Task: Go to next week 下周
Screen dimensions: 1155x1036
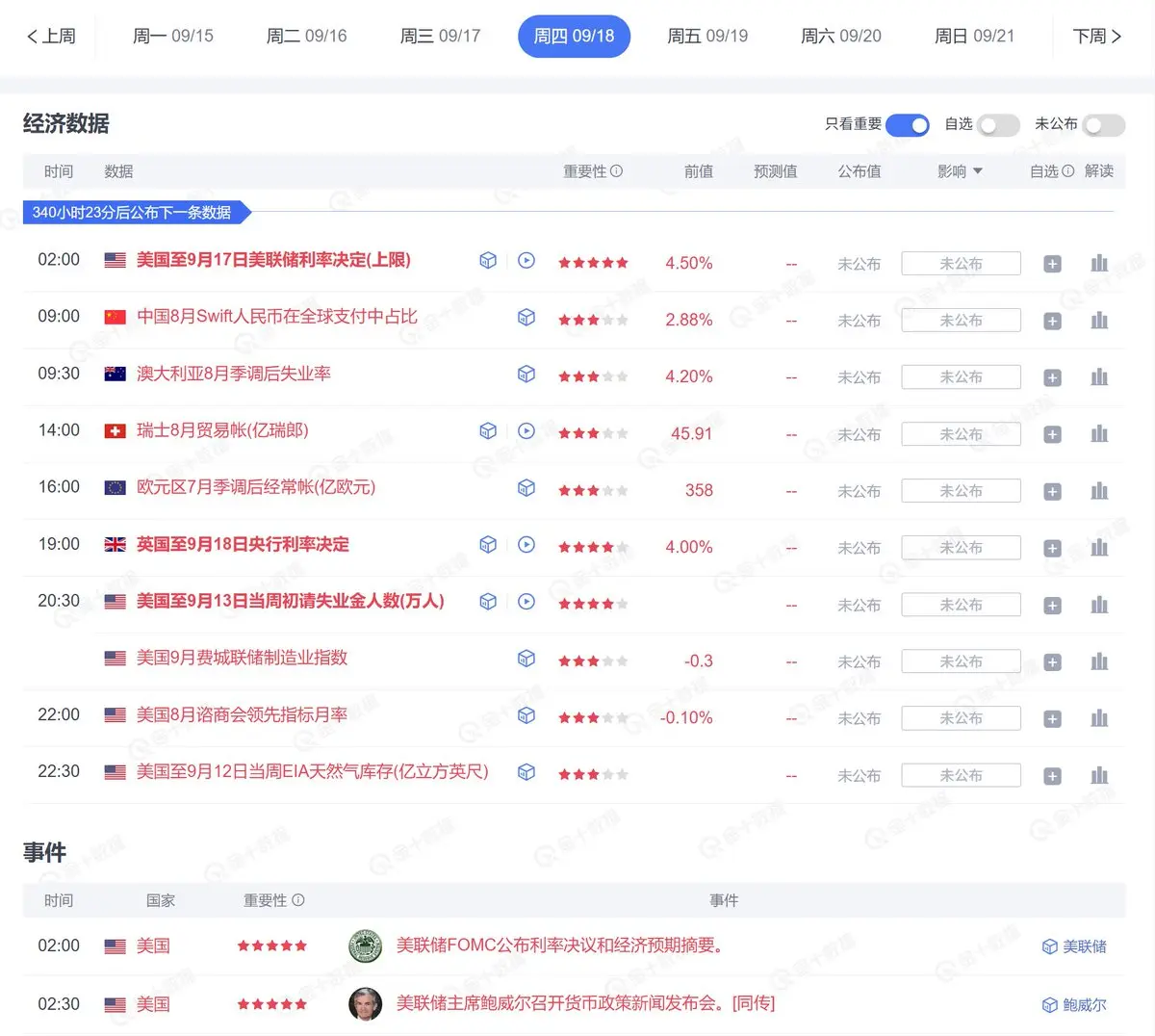Action: [1097, 37]
